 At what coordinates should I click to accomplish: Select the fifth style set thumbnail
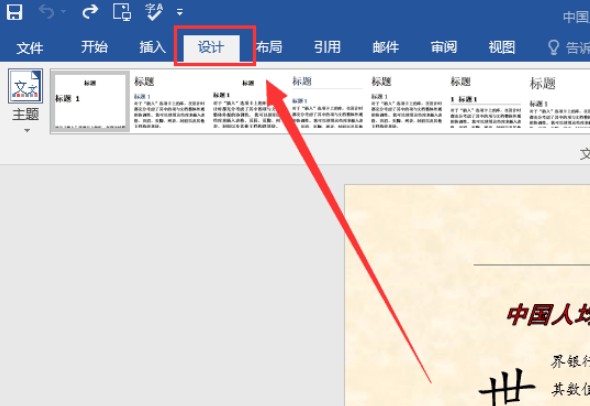(406, 102)
